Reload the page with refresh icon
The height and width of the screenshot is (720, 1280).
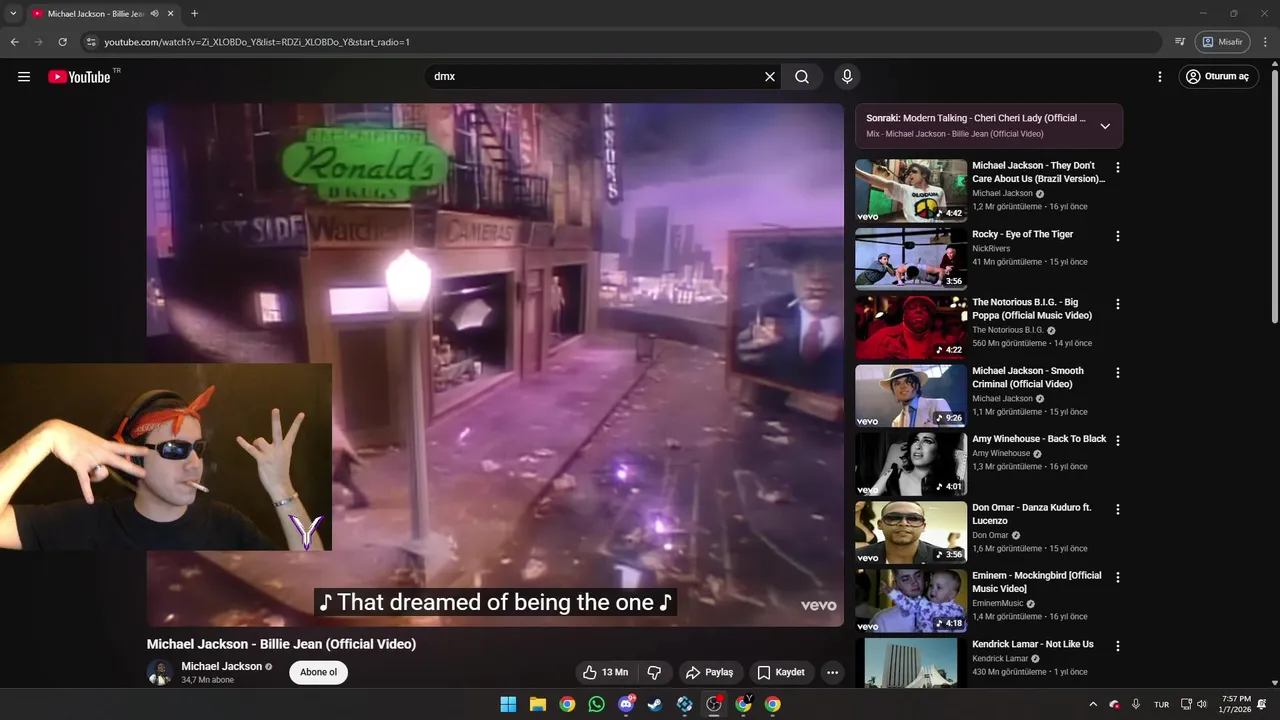[62, 42]
